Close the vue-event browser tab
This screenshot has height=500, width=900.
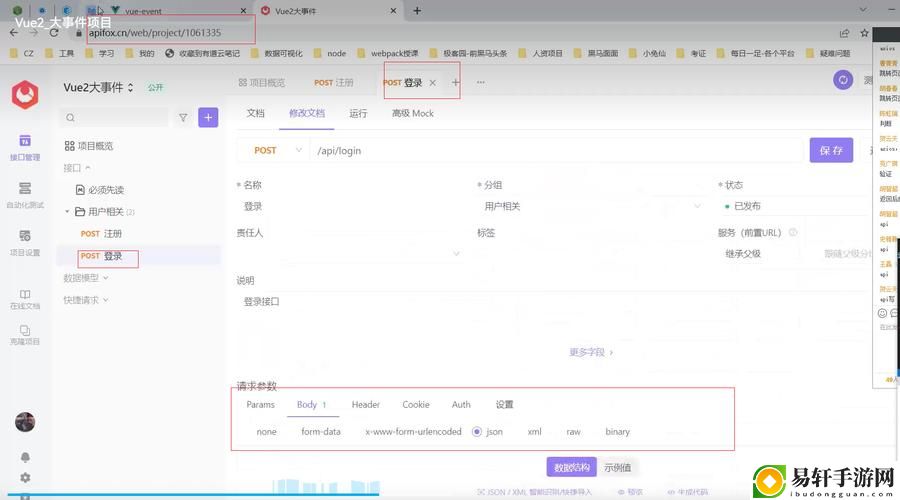(x=243, y=11)
